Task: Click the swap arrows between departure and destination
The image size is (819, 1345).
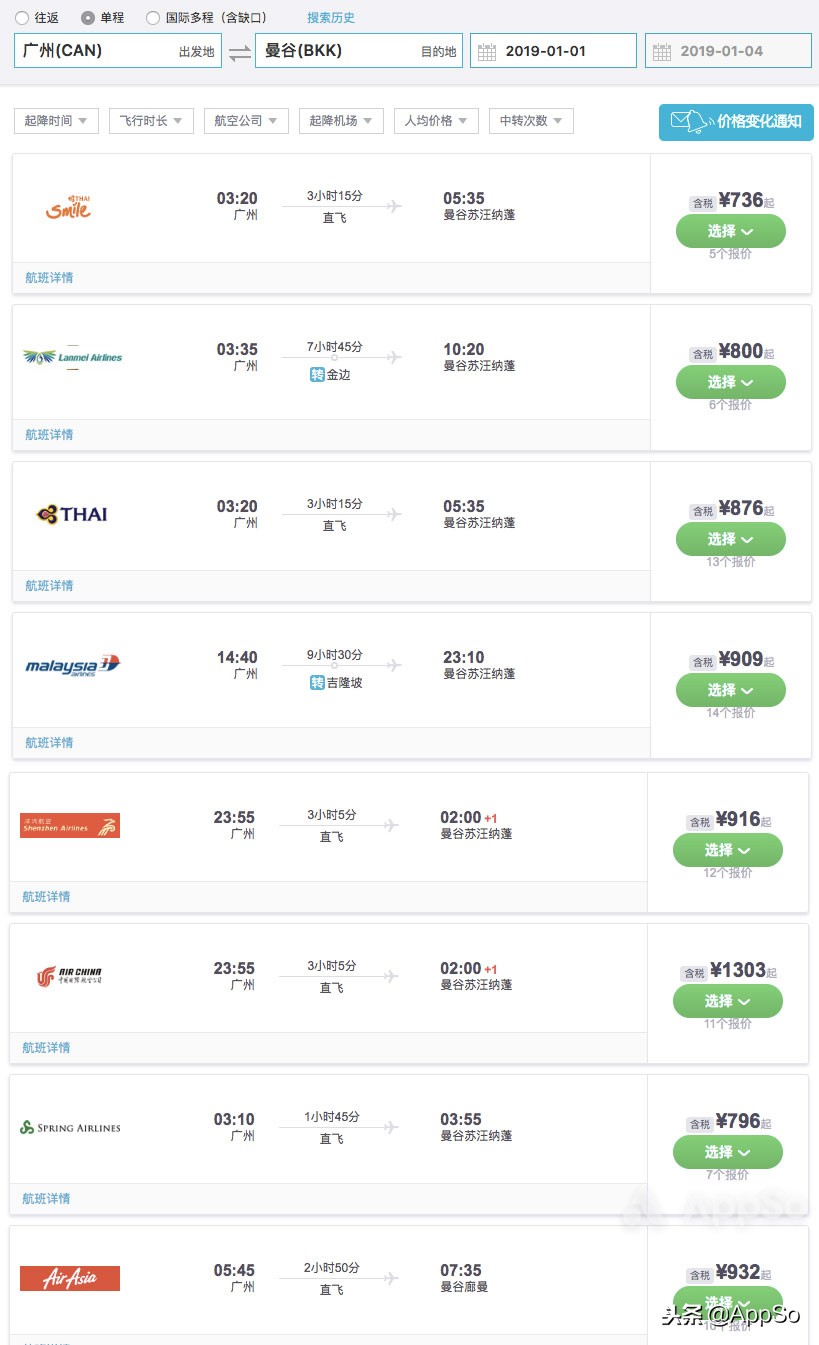Action: [238, 50]
